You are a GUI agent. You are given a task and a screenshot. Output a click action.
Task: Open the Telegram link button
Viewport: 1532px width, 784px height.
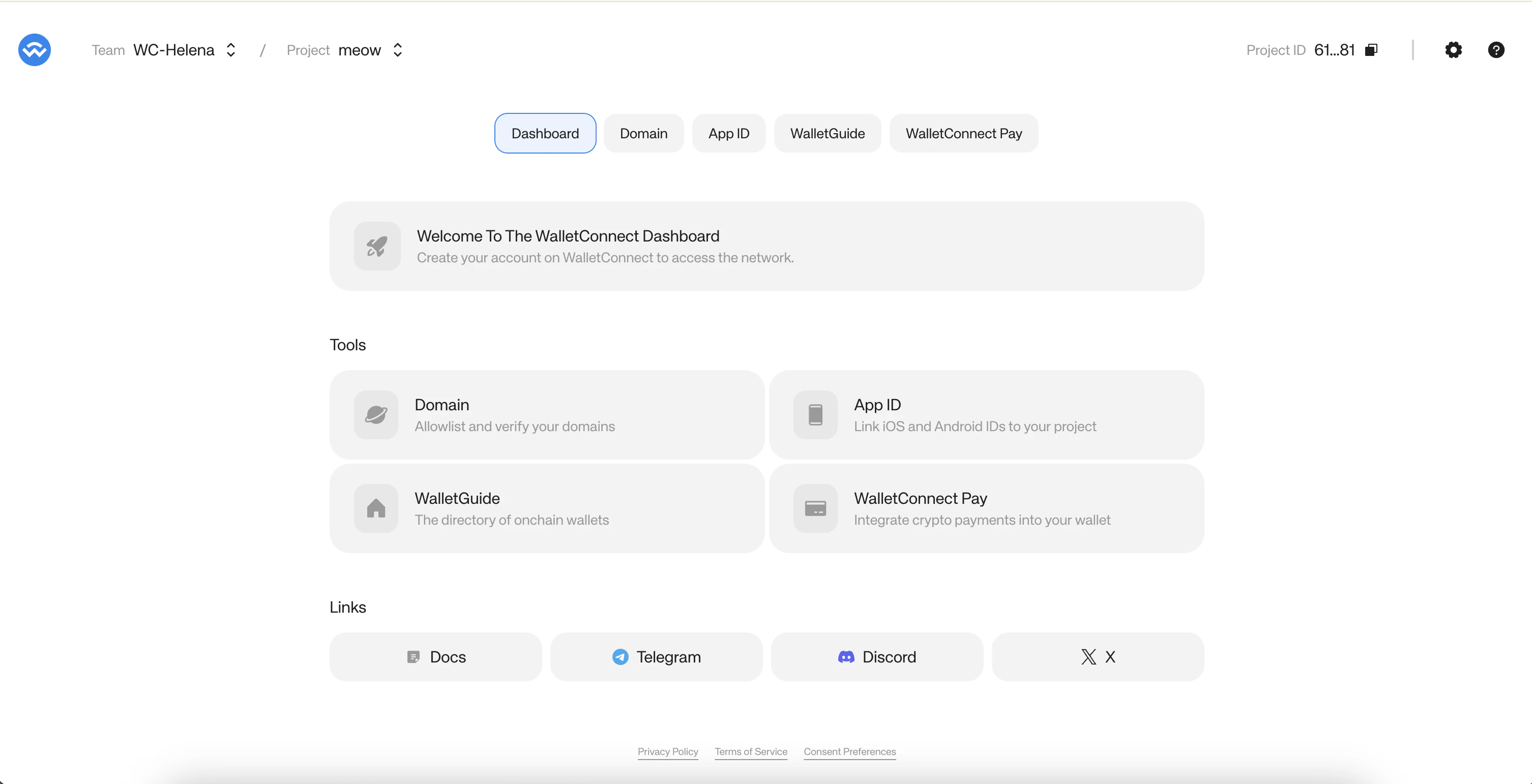(x=657, y=657)
